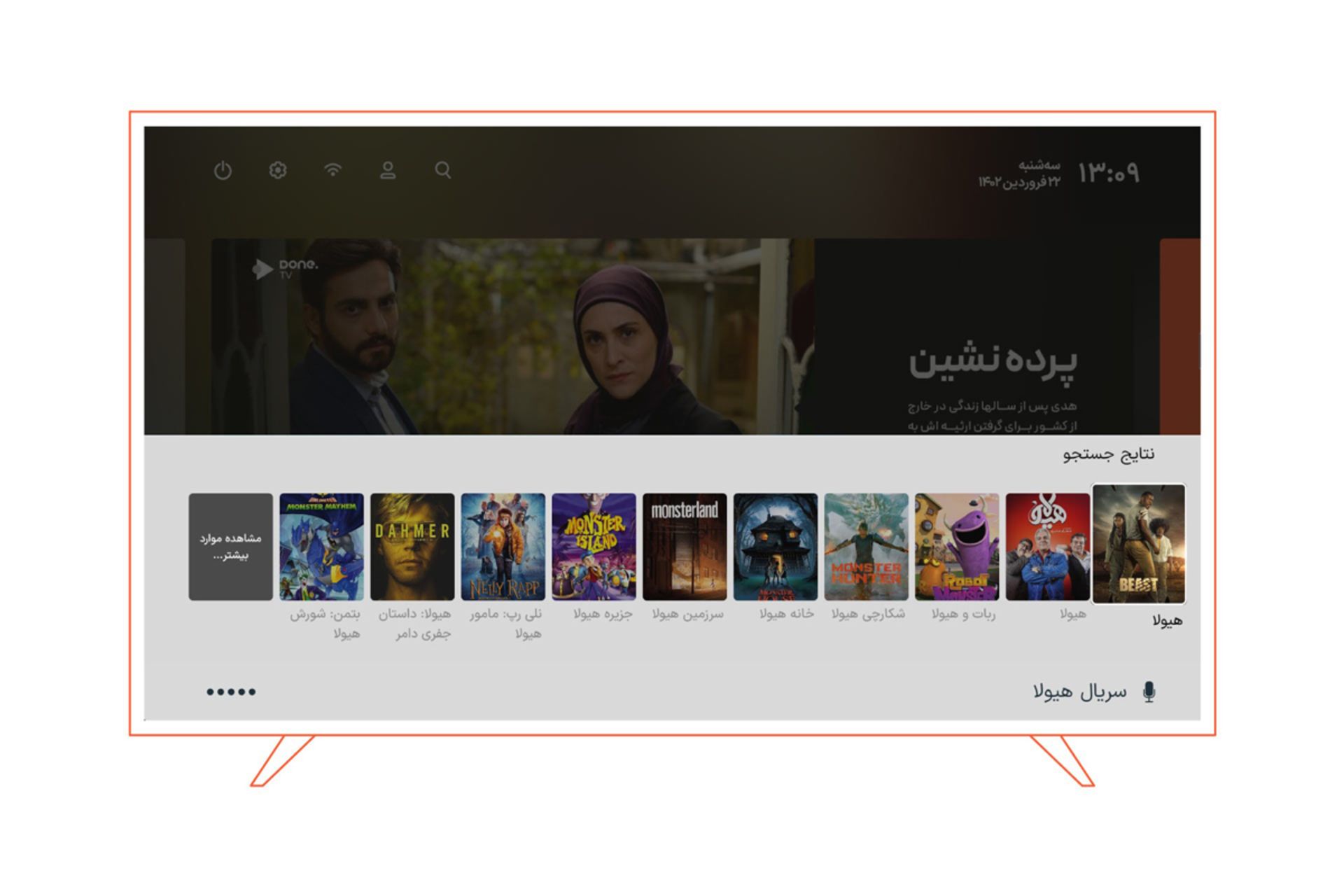Open the Wi-Fi network icon
Image resolution: width=1344 pixels, height=896 pixels.
tap(333, 170)
